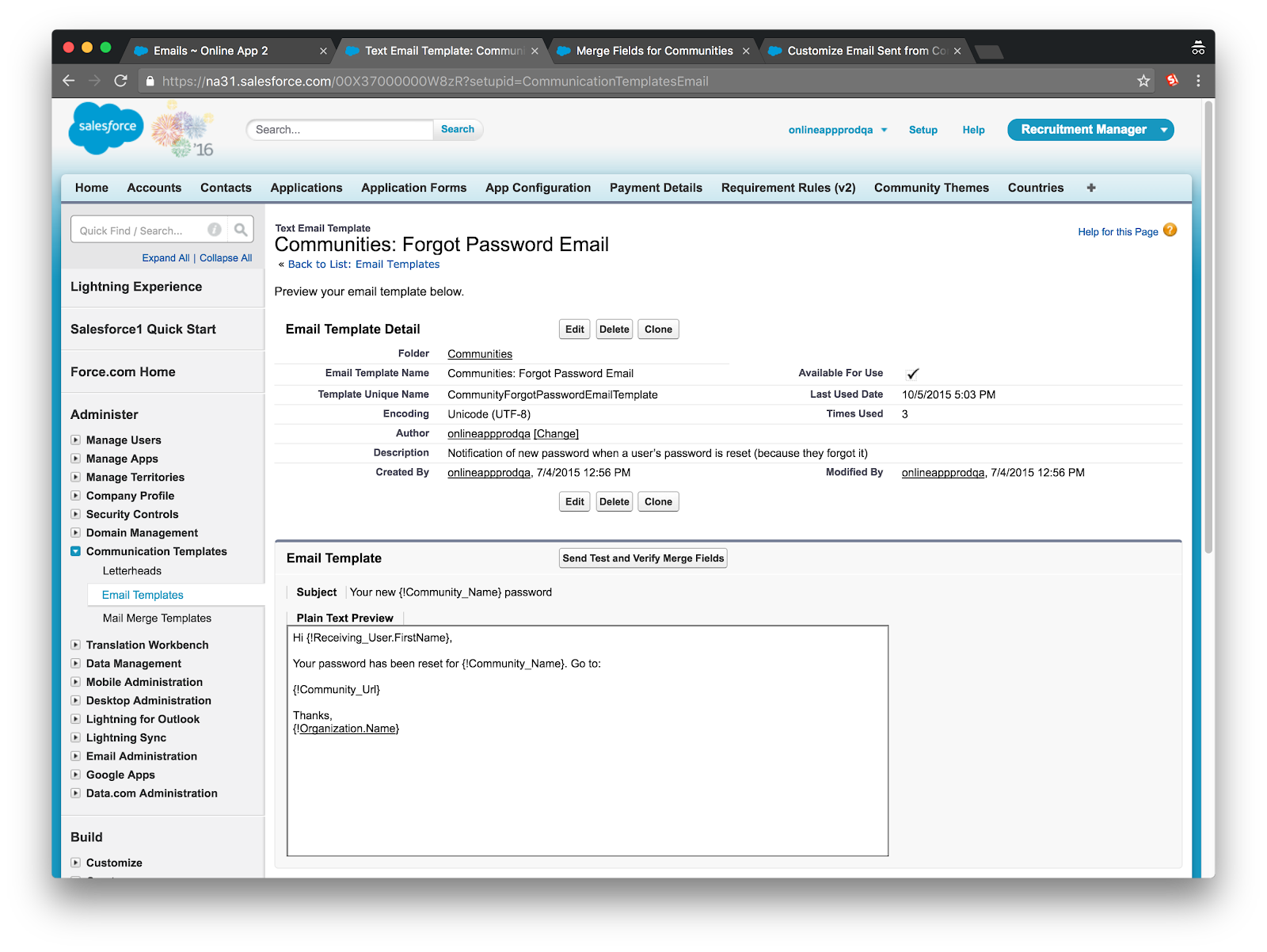Click the browser address bar URL
Viewport: 1267px width, 952px height.
(x=436, y=81)
